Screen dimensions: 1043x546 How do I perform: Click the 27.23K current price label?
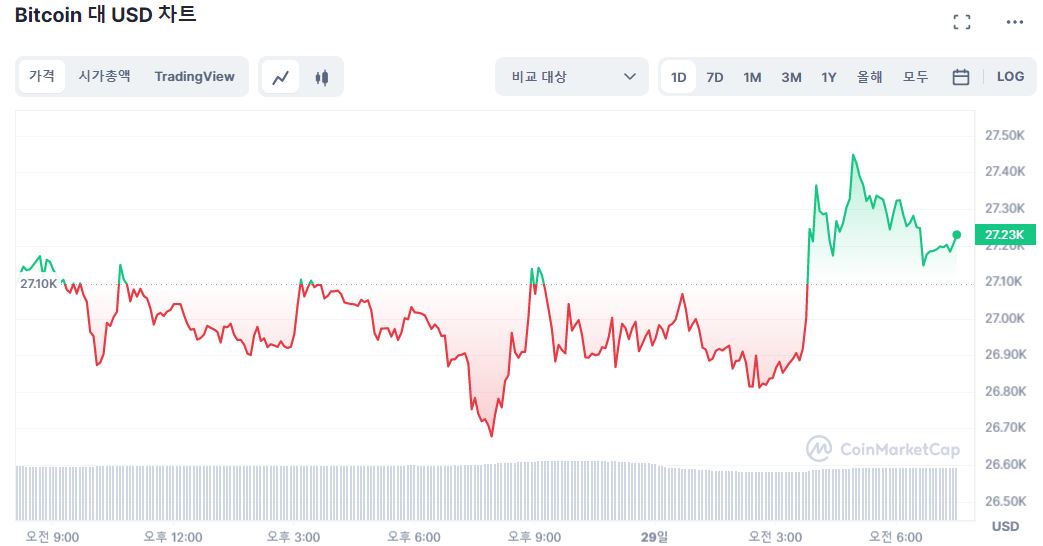click(x=1005, y=235)
